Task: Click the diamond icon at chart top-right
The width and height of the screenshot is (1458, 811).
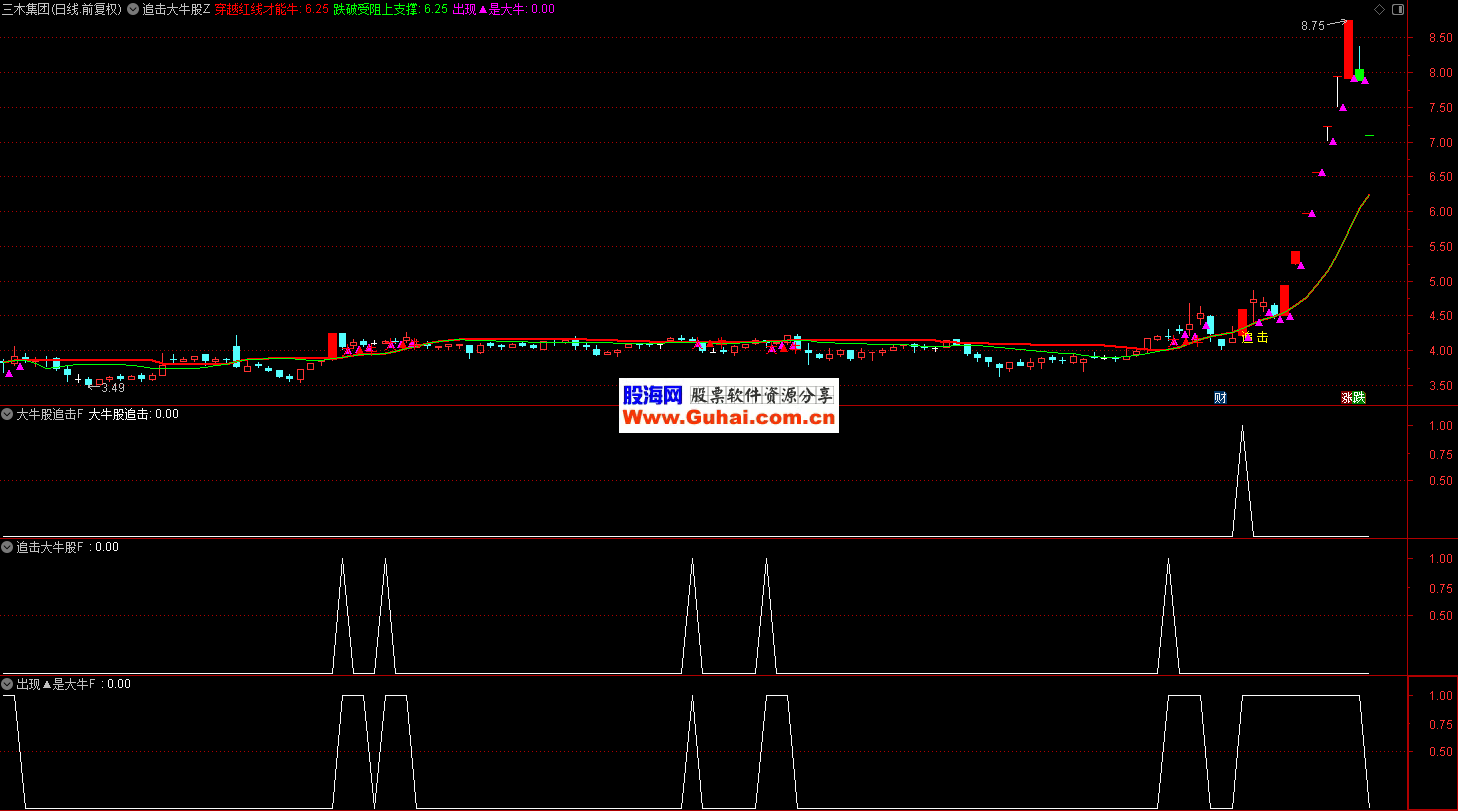Action: coord(1380,9)
